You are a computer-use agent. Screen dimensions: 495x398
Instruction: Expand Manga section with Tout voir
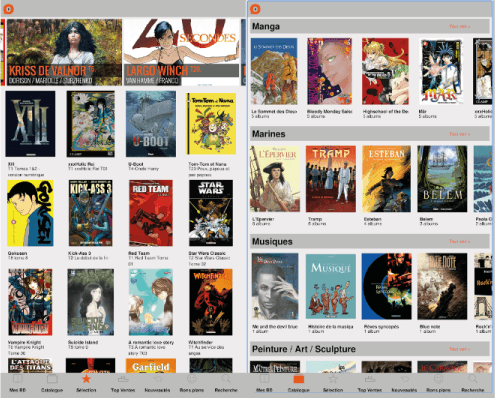(x=460, y=26)
